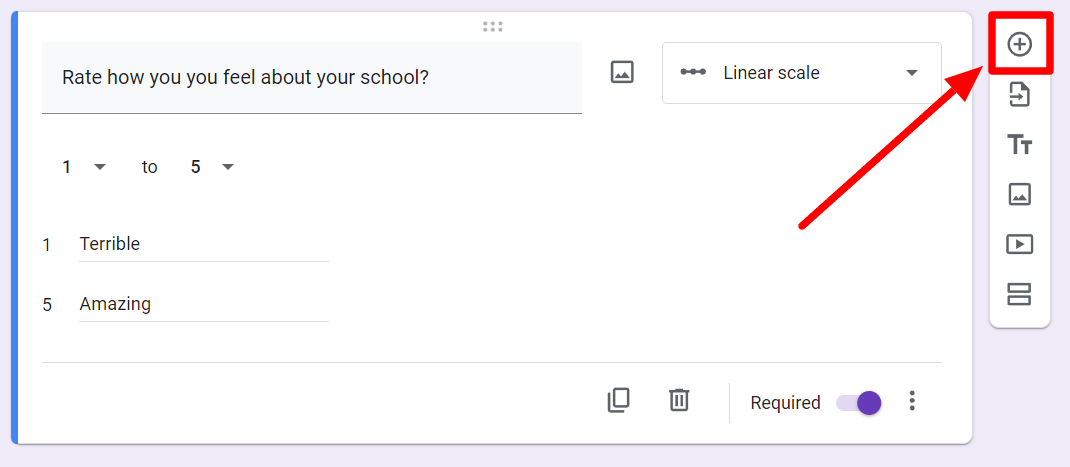
Task: Click the sidebar Add image icon
Action: 1020,195
